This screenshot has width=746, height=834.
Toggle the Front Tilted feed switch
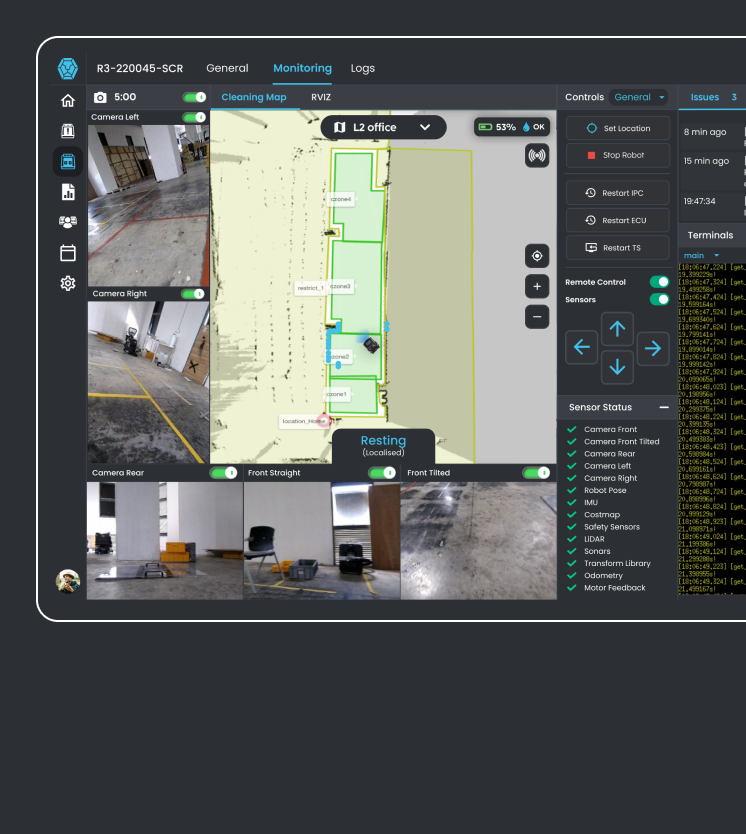pos(536,472)
